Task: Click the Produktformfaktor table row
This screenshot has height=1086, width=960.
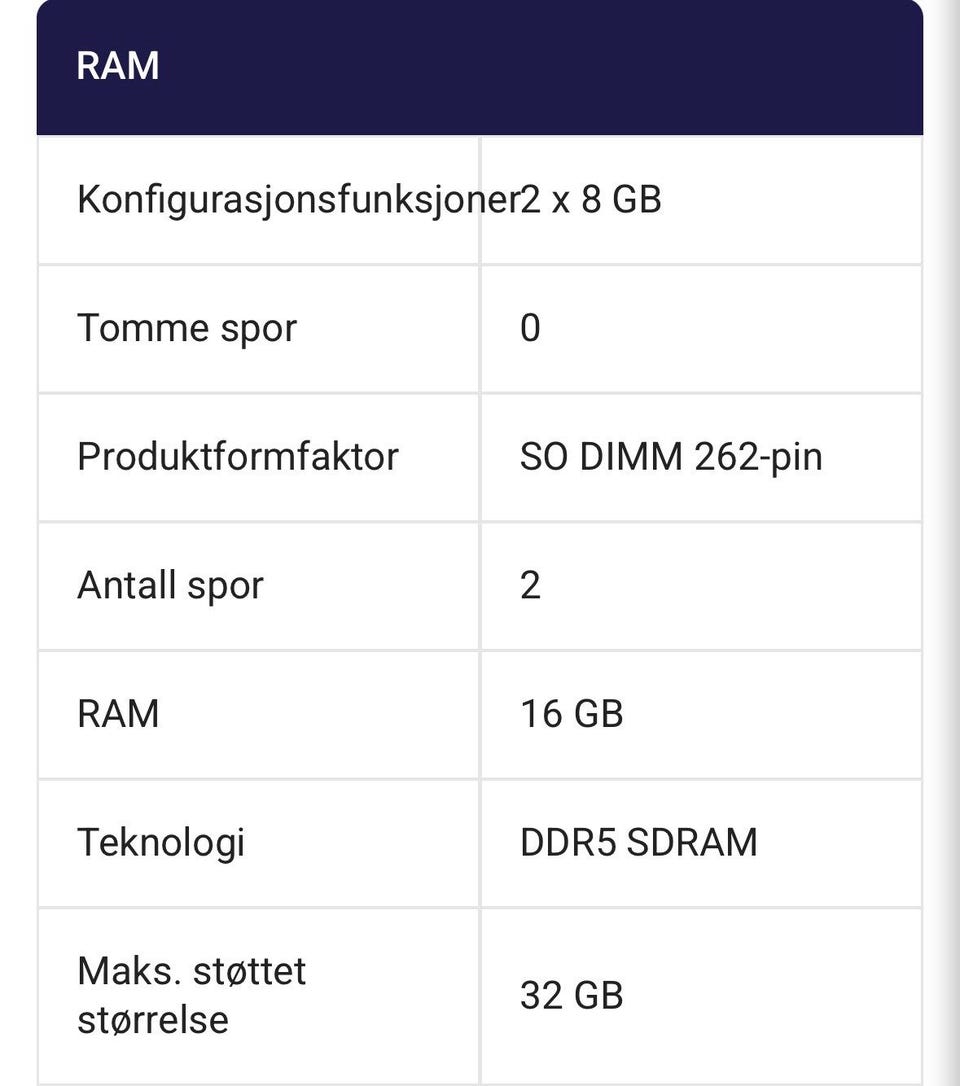Action: (x=479, y=457)
